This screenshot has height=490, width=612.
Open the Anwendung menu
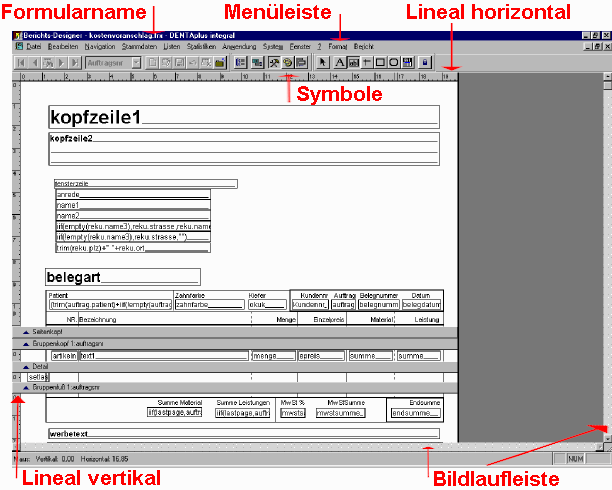pos(239,46)
